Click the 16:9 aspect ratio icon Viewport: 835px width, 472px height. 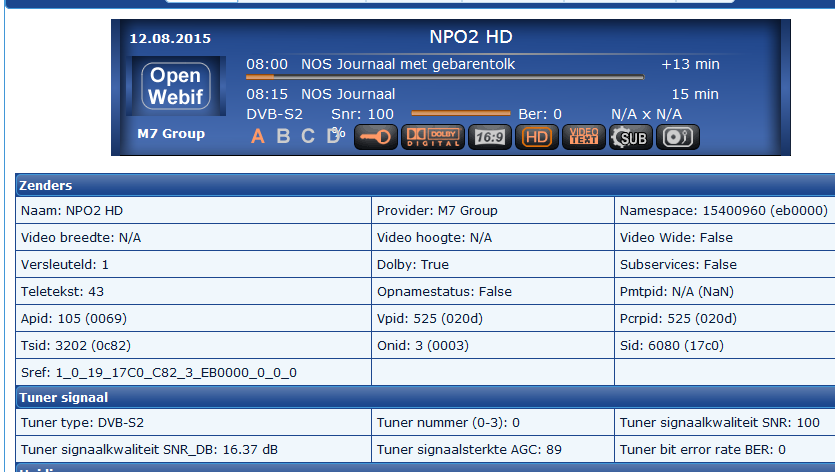coord(490,137)
